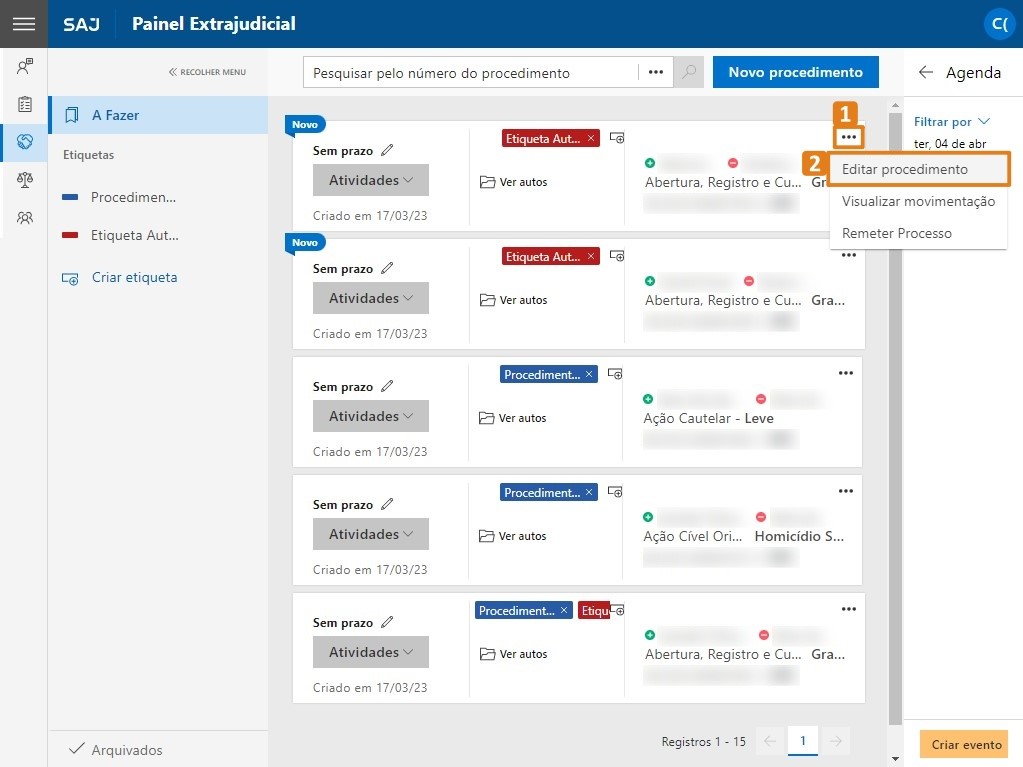Open the user-with-message sidebar icon
Screen dimensions: 1023x767
pos(25,66)
